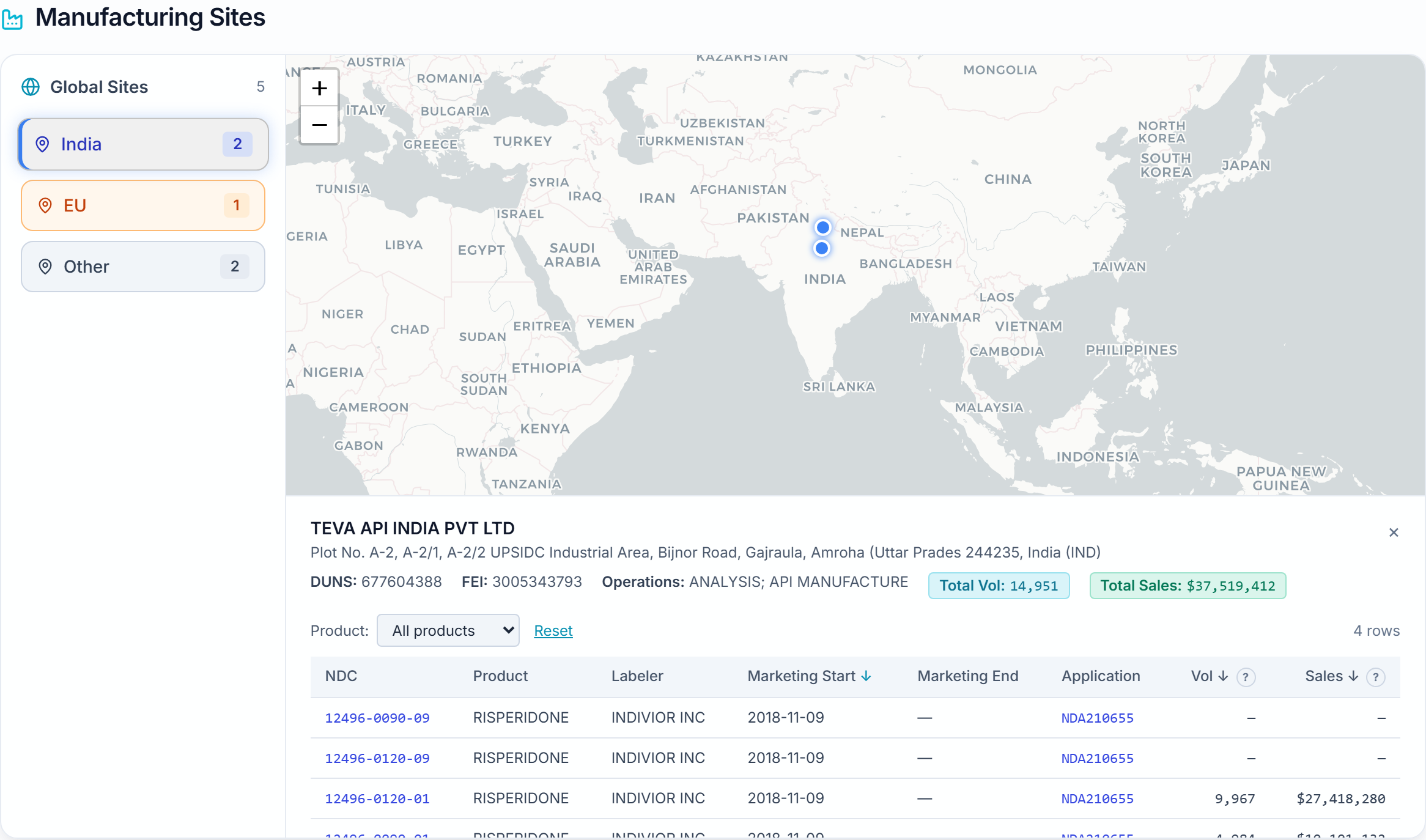Screen dimensions: 1426x840
Task: Click the SAUDI ARABIA label on the map
Action: point(572,255)
